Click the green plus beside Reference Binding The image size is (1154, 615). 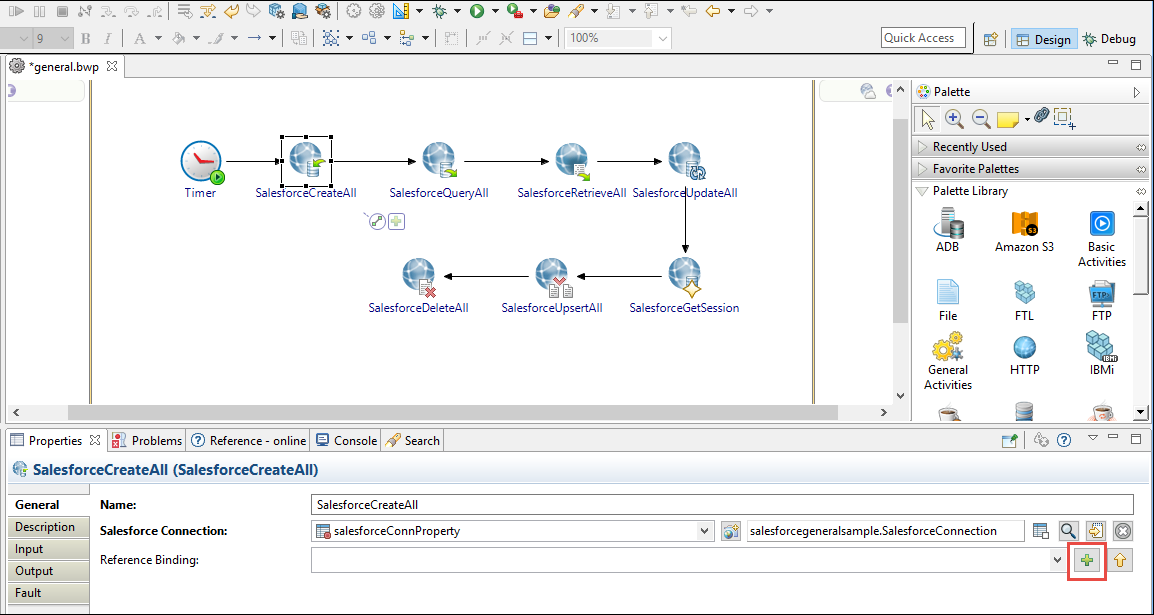[1087, 561]
